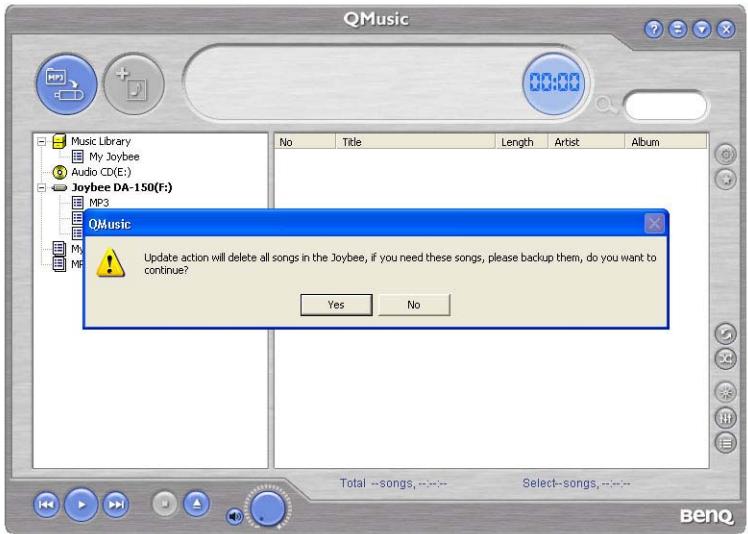Viewport: 748px width, 534px height.
Task: Skip to the next track
Action: (x=116, y=504)
